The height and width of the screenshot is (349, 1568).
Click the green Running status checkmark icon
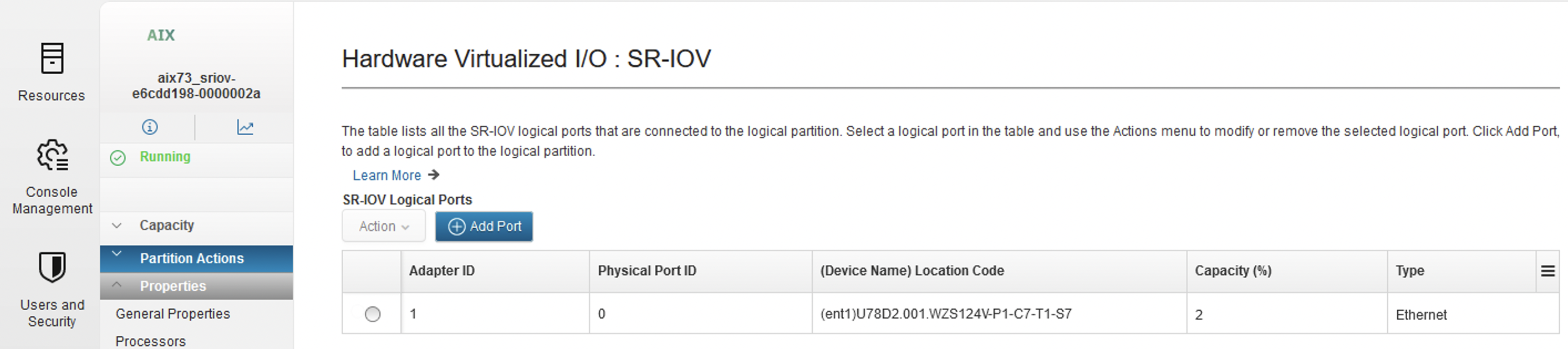tap(118, 158)
